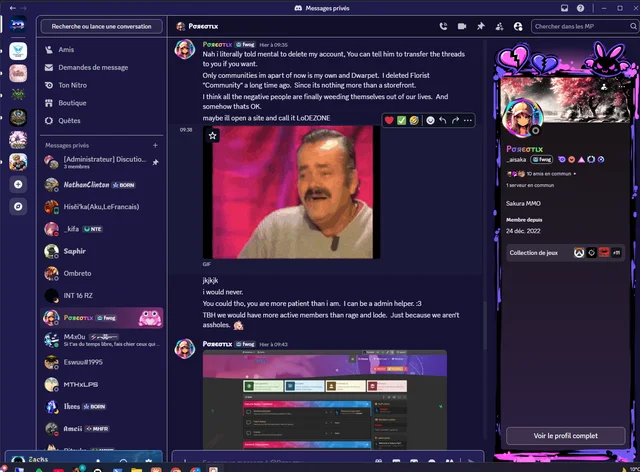Toggle the user profile panel icon
The height and width of the screenshot is (472, 640).
click(518, 27)
